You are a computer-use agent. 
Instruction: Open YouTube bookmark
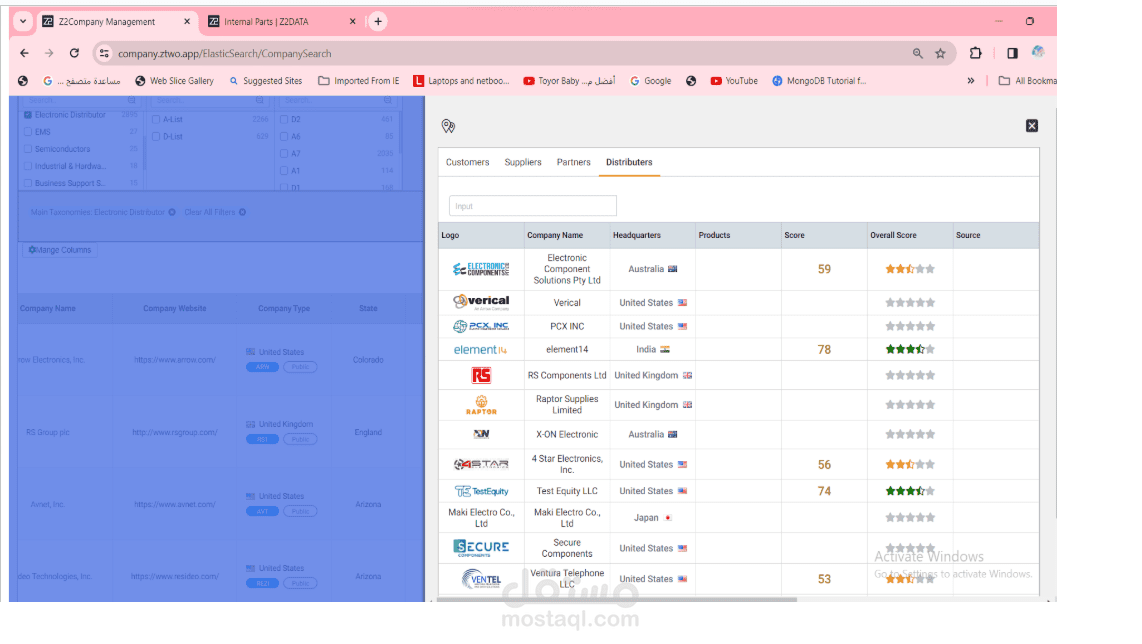(x=734, y=81)
